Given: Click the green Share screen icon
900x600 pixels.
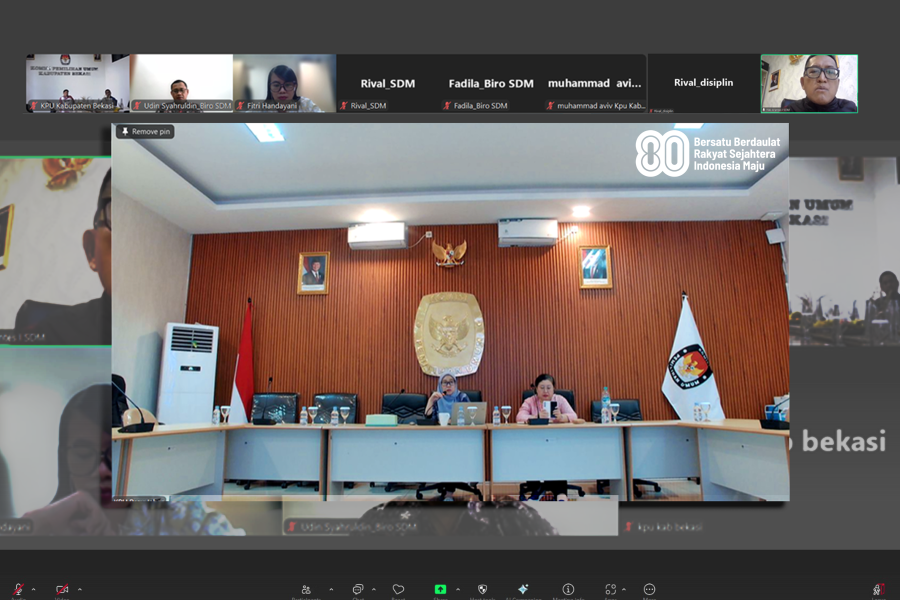Looking at the screenshot, I should pos(440,589).
